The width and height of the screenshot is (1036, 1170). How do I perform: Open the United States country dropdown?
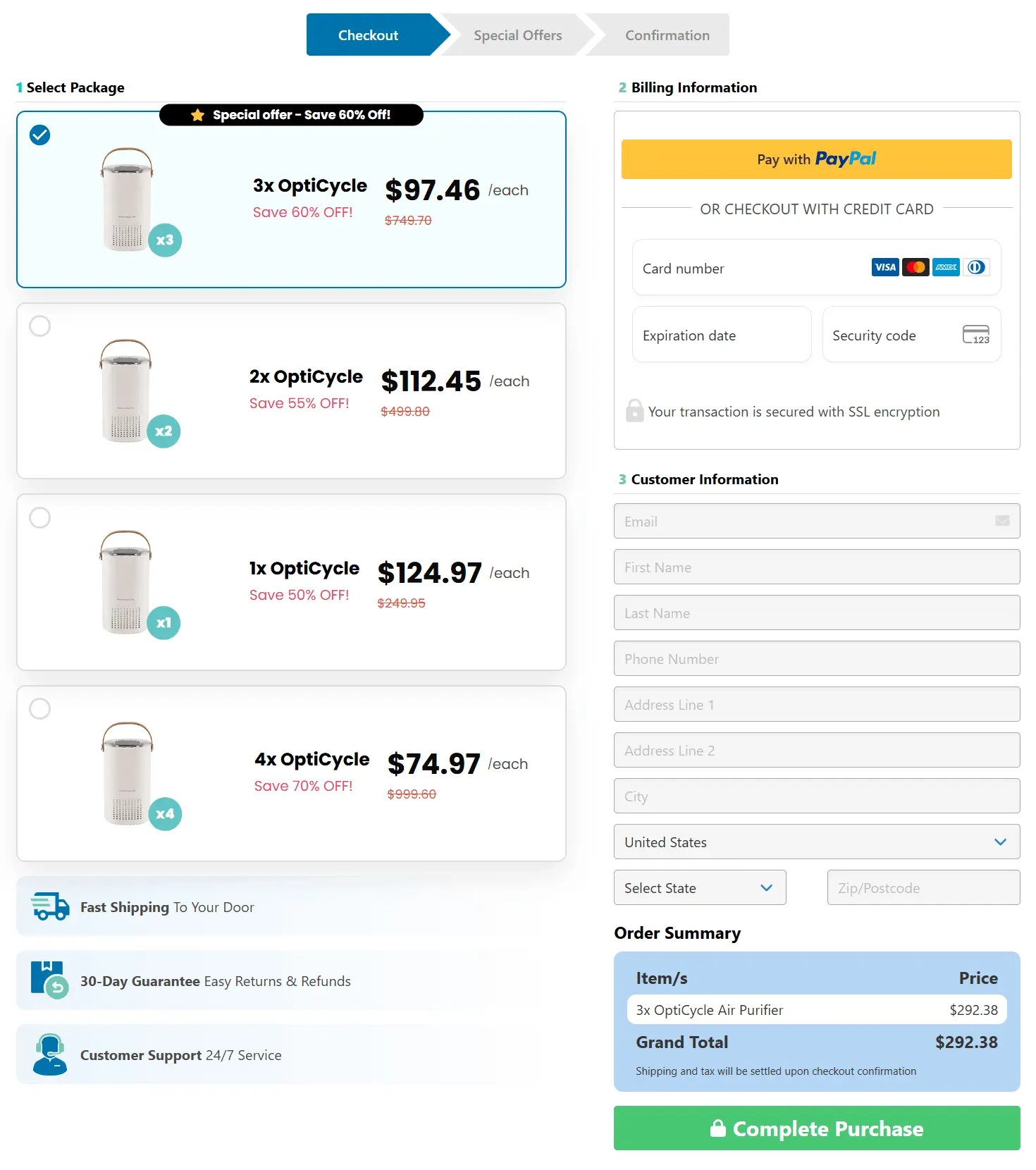point(816,842)
